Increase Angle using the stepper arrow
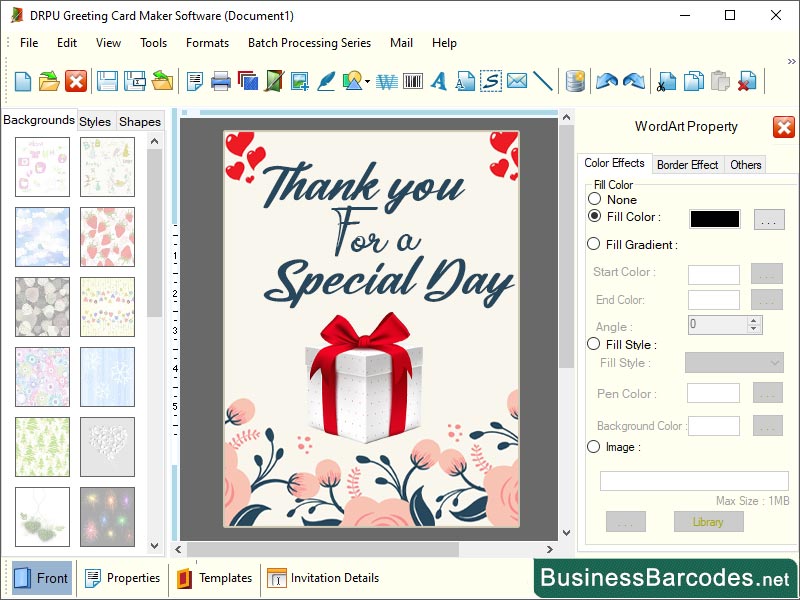Viewport: 800px width, 600px height. [x=753, y=319]
